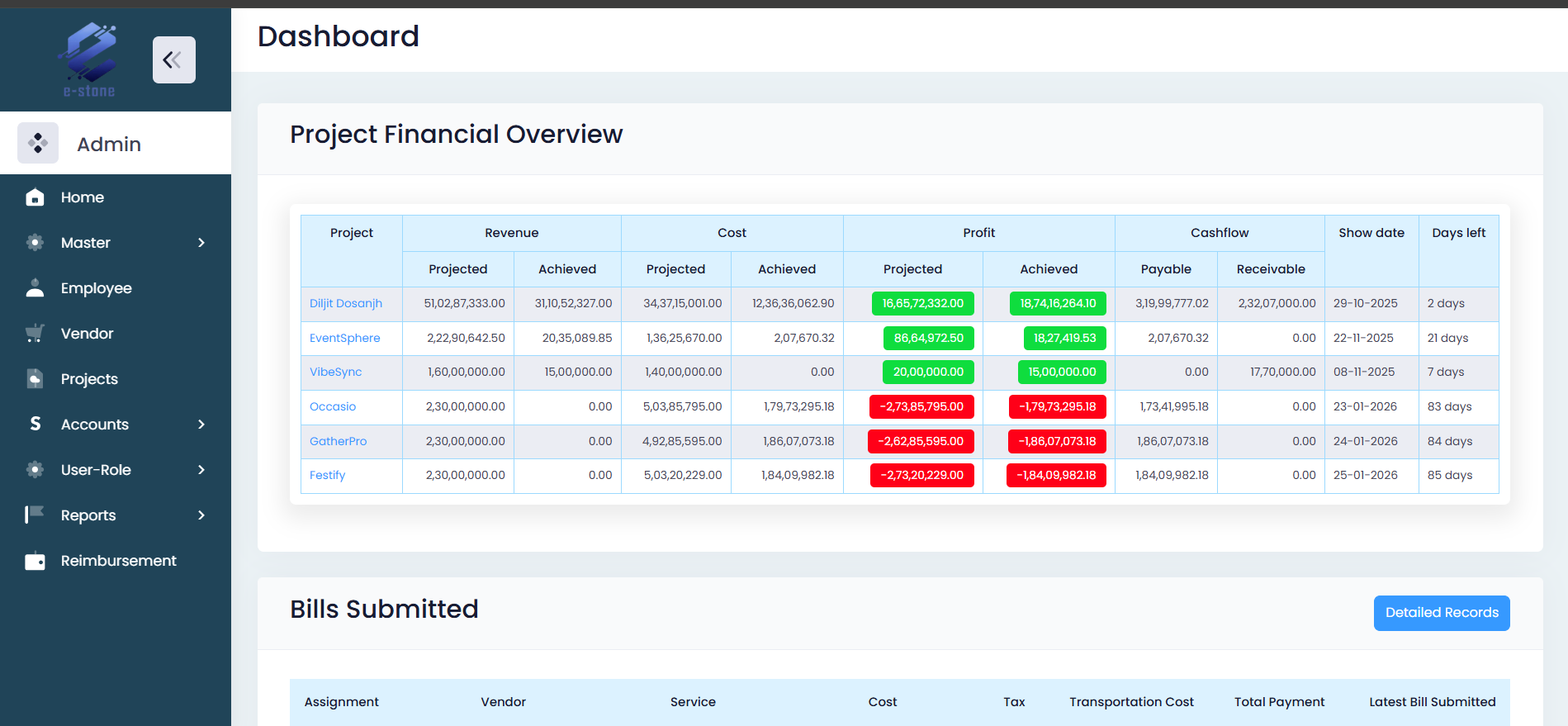Click the Vendor cart icon
The height and width of the screenshot is (726, 1568).
(35, 334)
